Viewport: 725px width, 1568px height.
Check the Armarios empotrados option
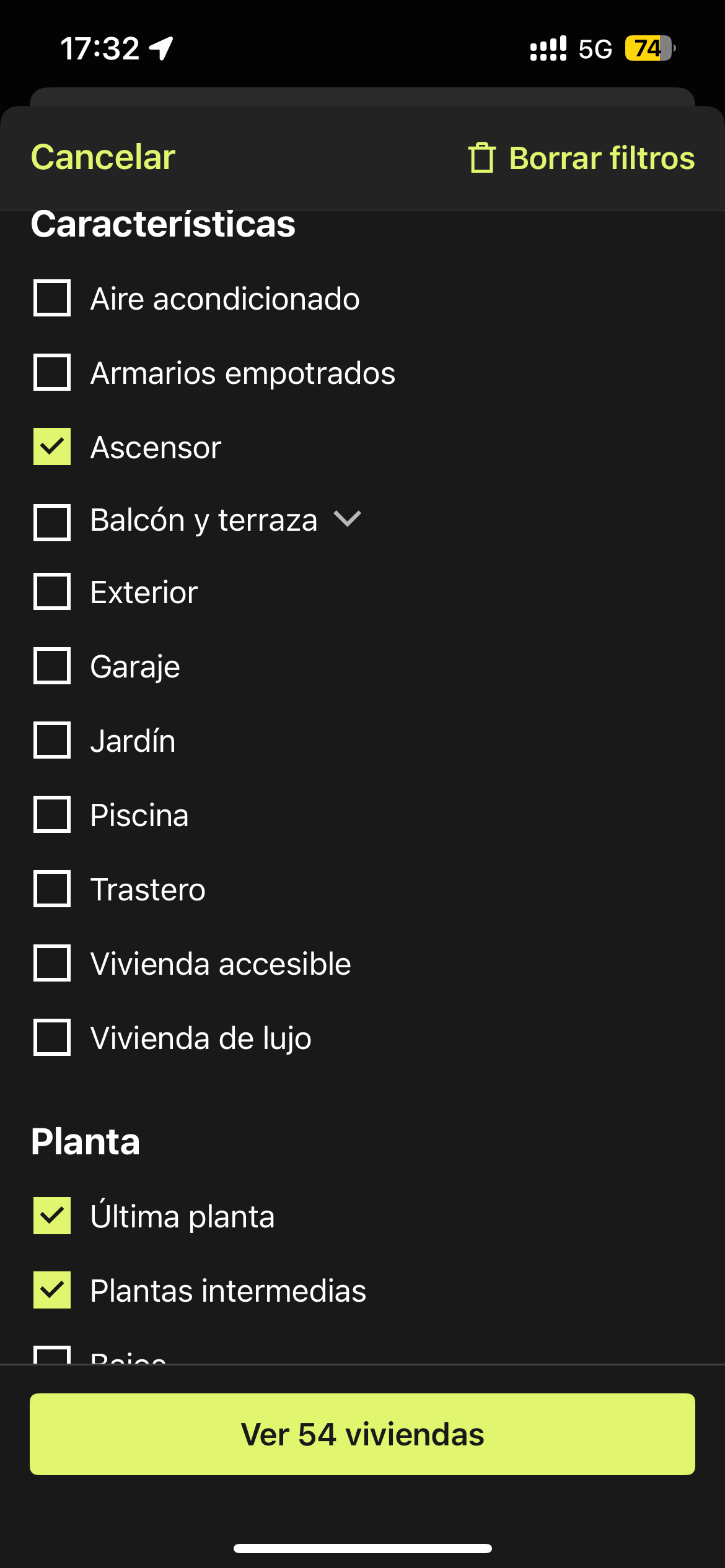[52, 372]
